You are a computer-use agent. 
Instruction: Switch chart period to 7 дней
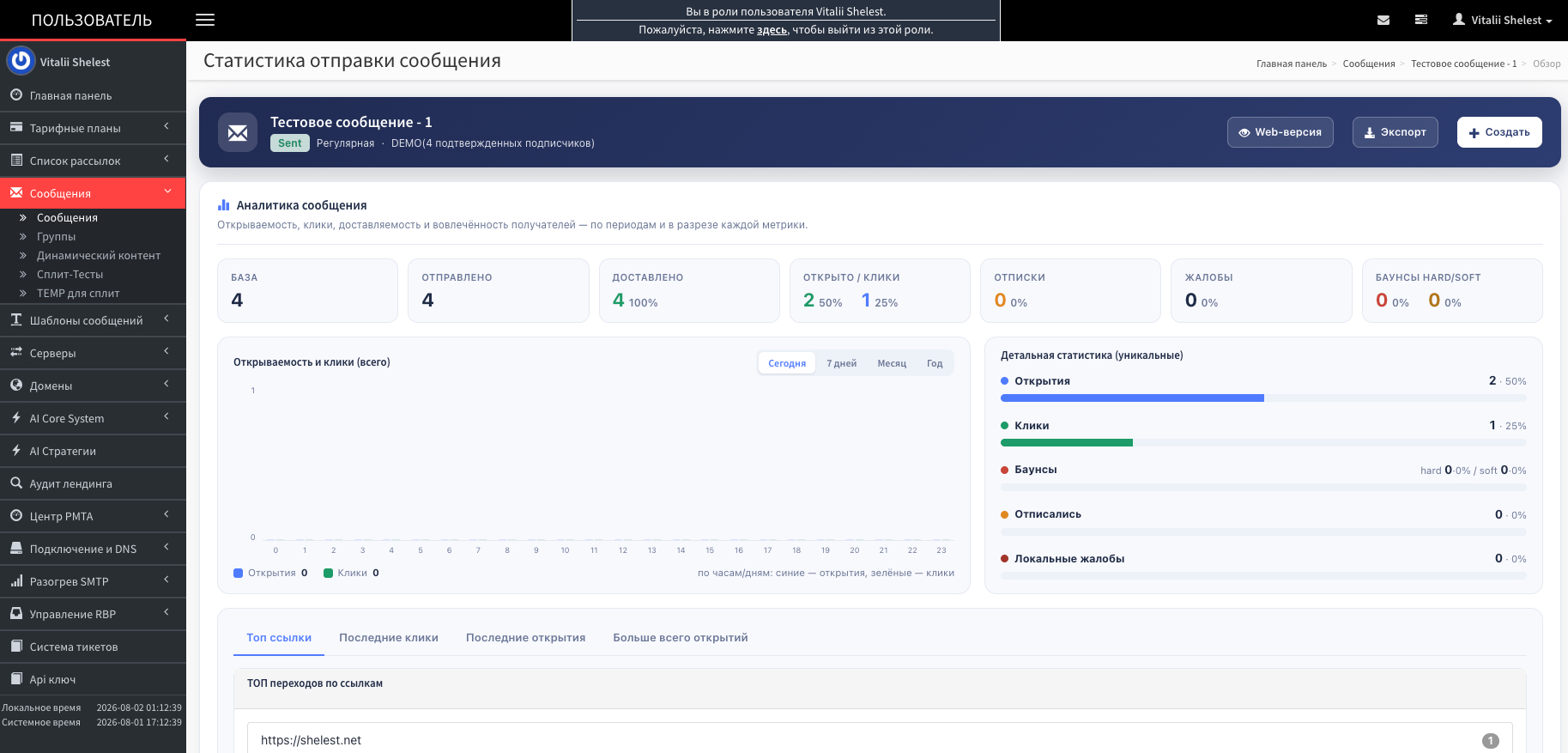point(841,363)
